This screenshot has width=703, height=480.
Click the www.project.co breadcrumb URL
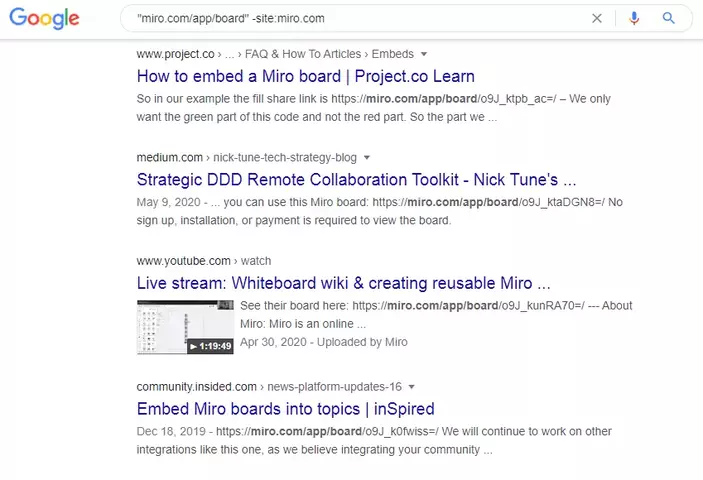(175, 54)
